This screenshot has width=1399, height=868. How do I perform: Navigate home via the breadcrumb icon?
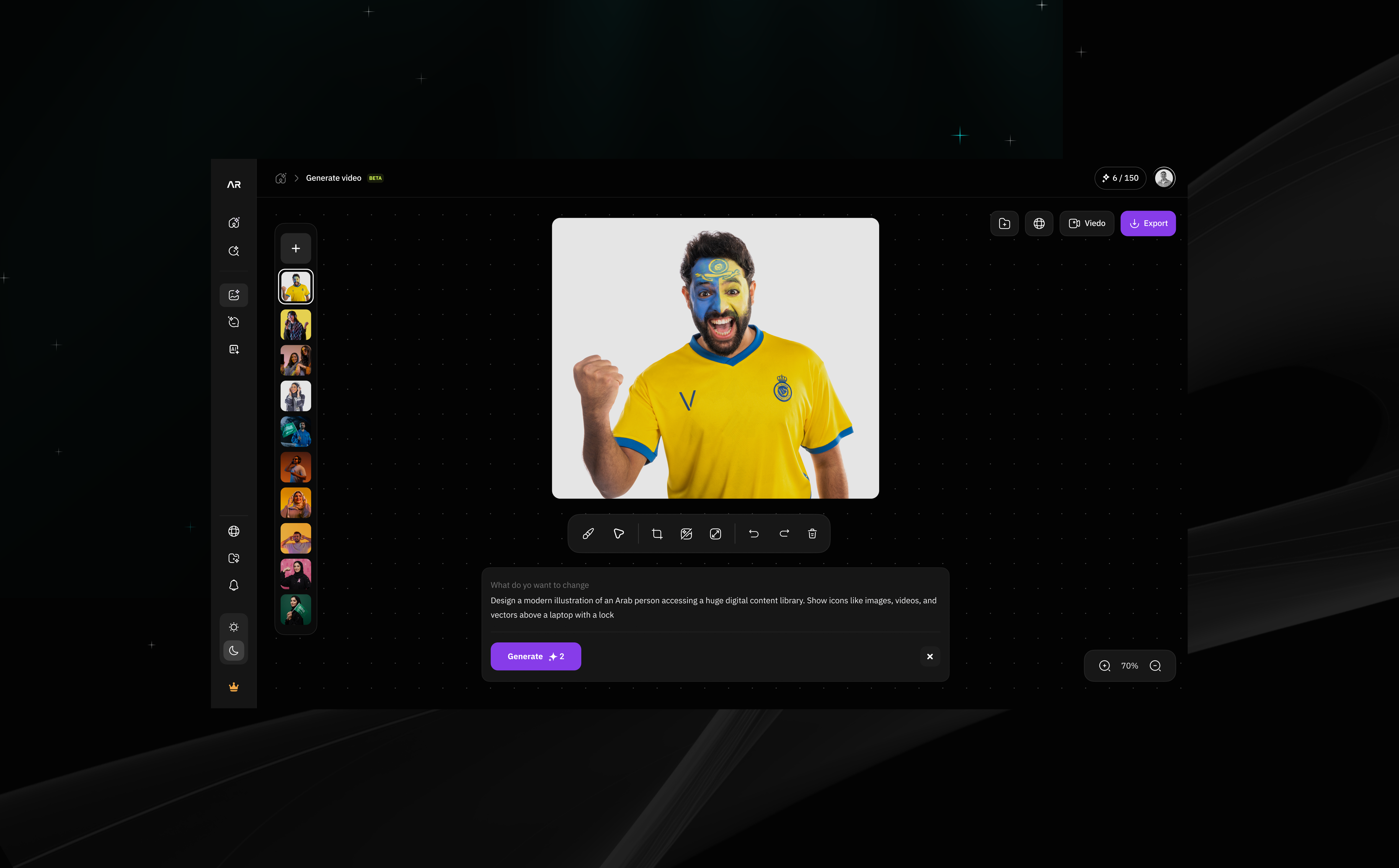281,178
